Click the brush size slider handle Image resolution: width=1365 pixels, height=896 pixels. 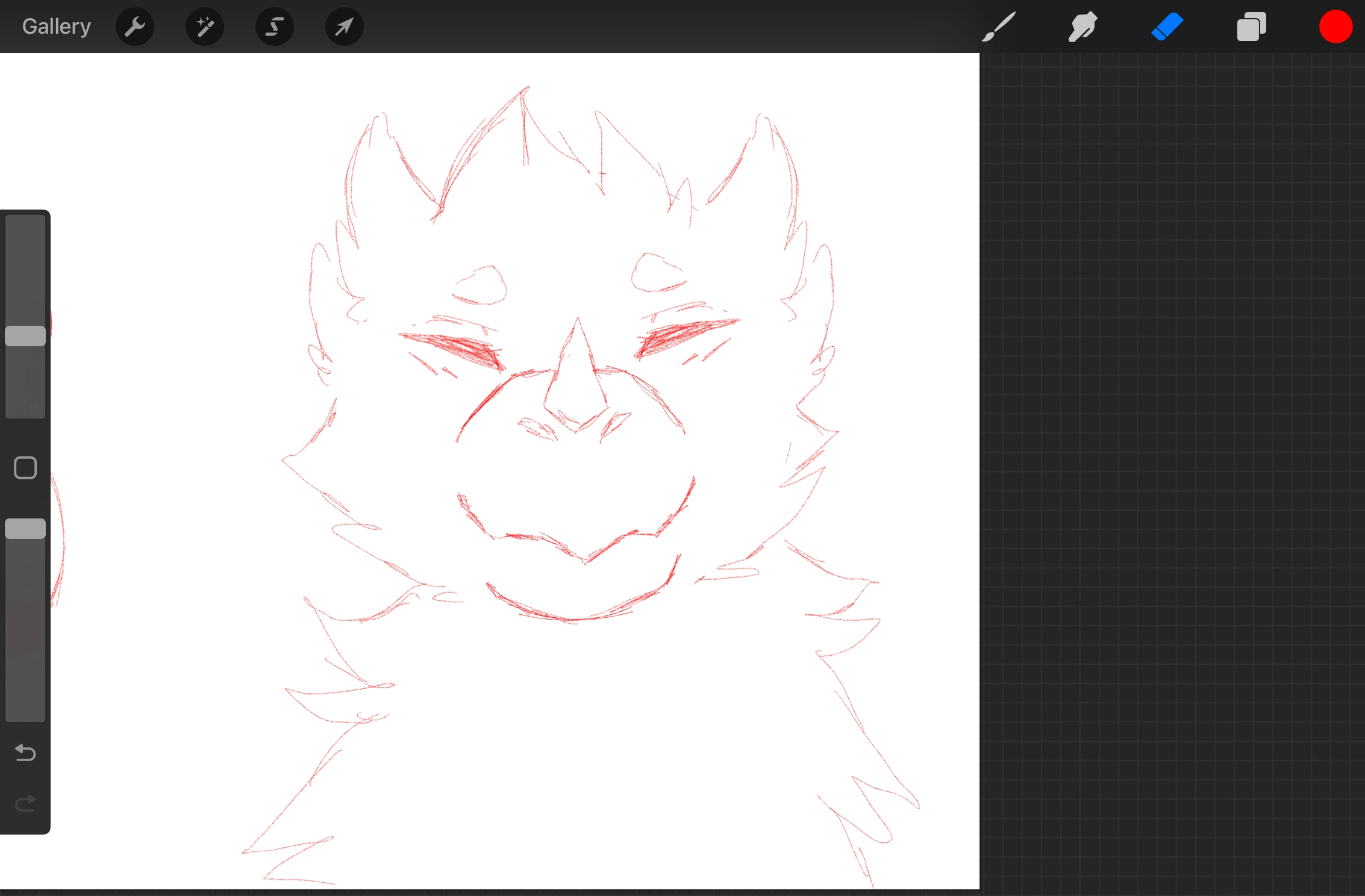pos(25,336)
